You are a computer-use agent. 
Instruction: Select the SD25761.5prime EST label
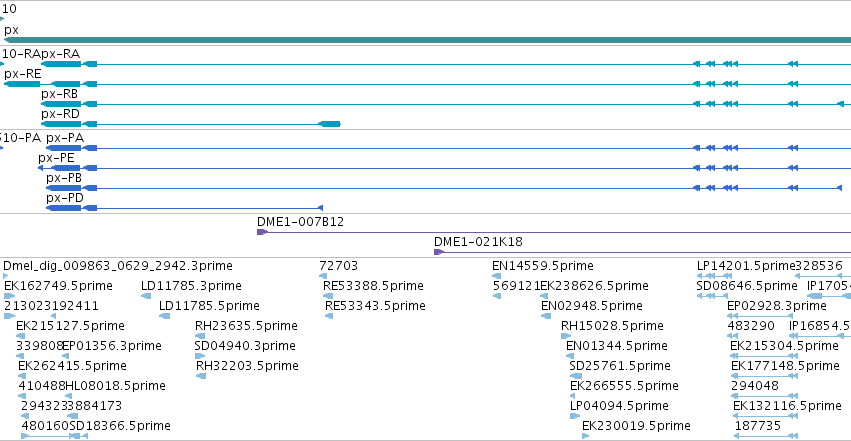pyautogui.click(x=620, y=366)
